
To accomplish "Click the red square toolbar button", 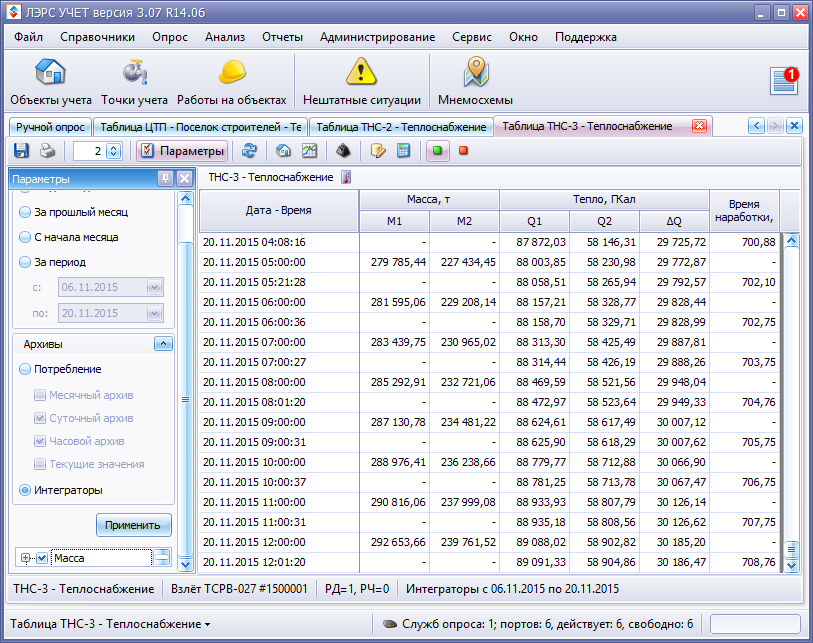I will tap(464, 151).
